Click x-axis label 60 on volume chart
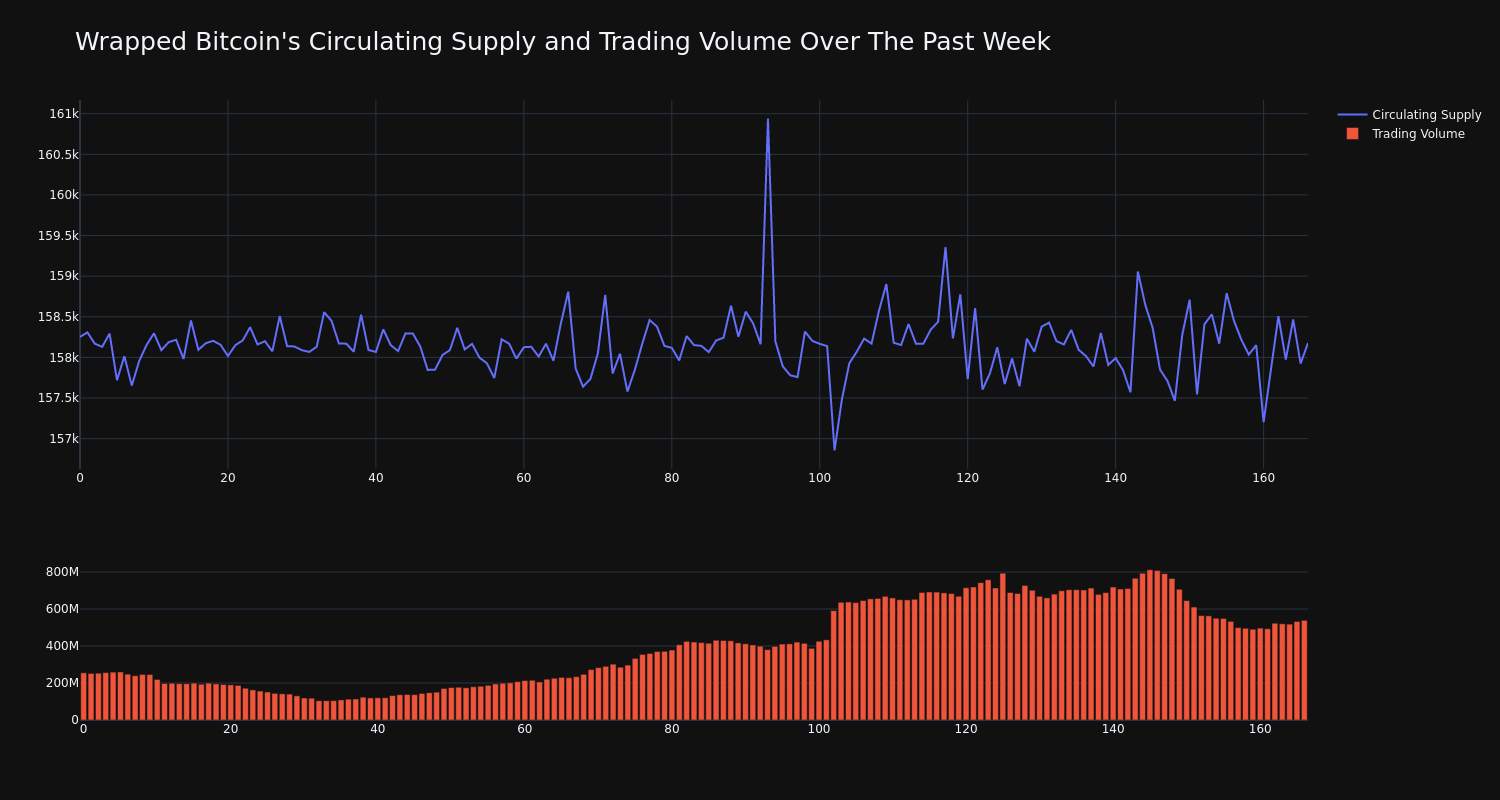Screen dimensions: 1500x800 click(x=525, y=729)
